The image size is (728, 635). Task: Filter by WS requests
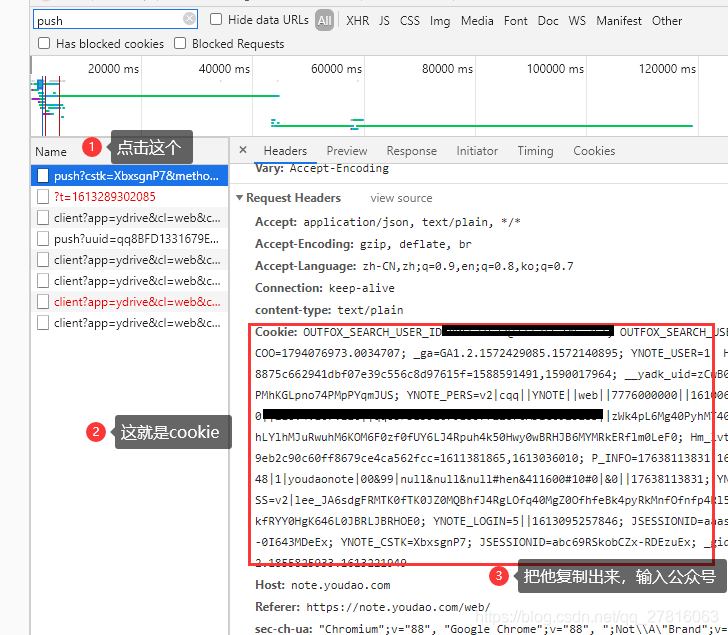coord(577,21)
